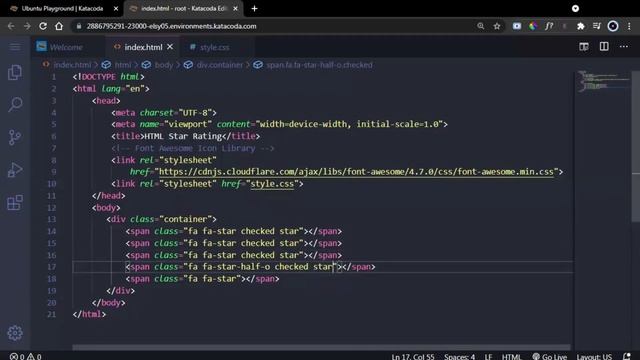The width and height of the screenshot is (640, 360).
Task: Go back with browser back arrow
Action: click(x=11, y=26)
